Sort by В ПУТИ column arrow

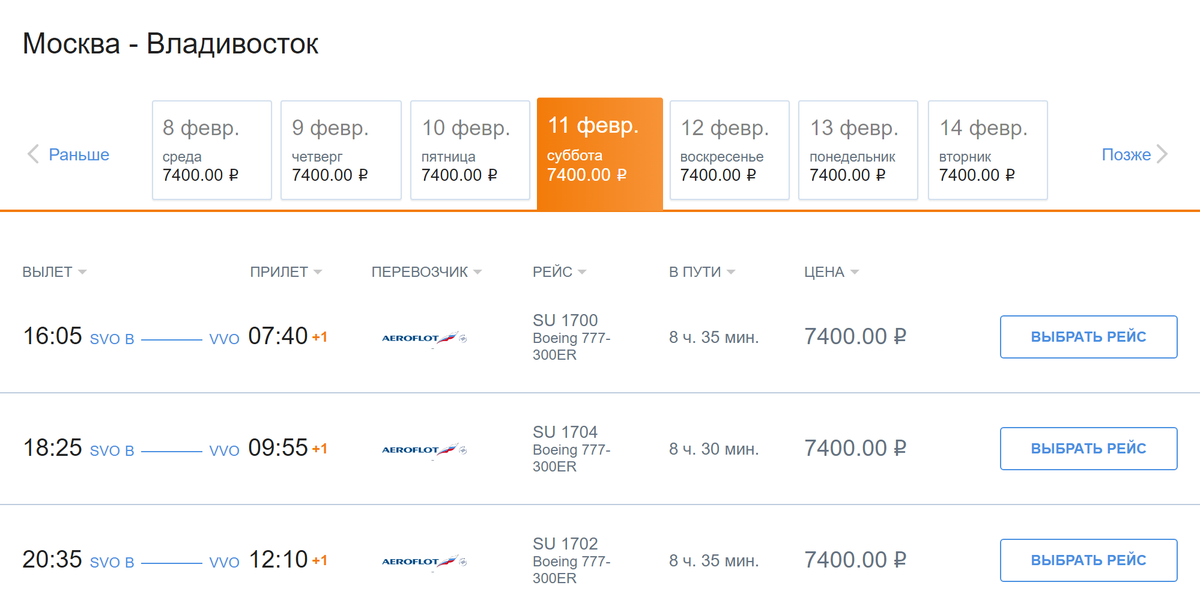tap(731, 272)
